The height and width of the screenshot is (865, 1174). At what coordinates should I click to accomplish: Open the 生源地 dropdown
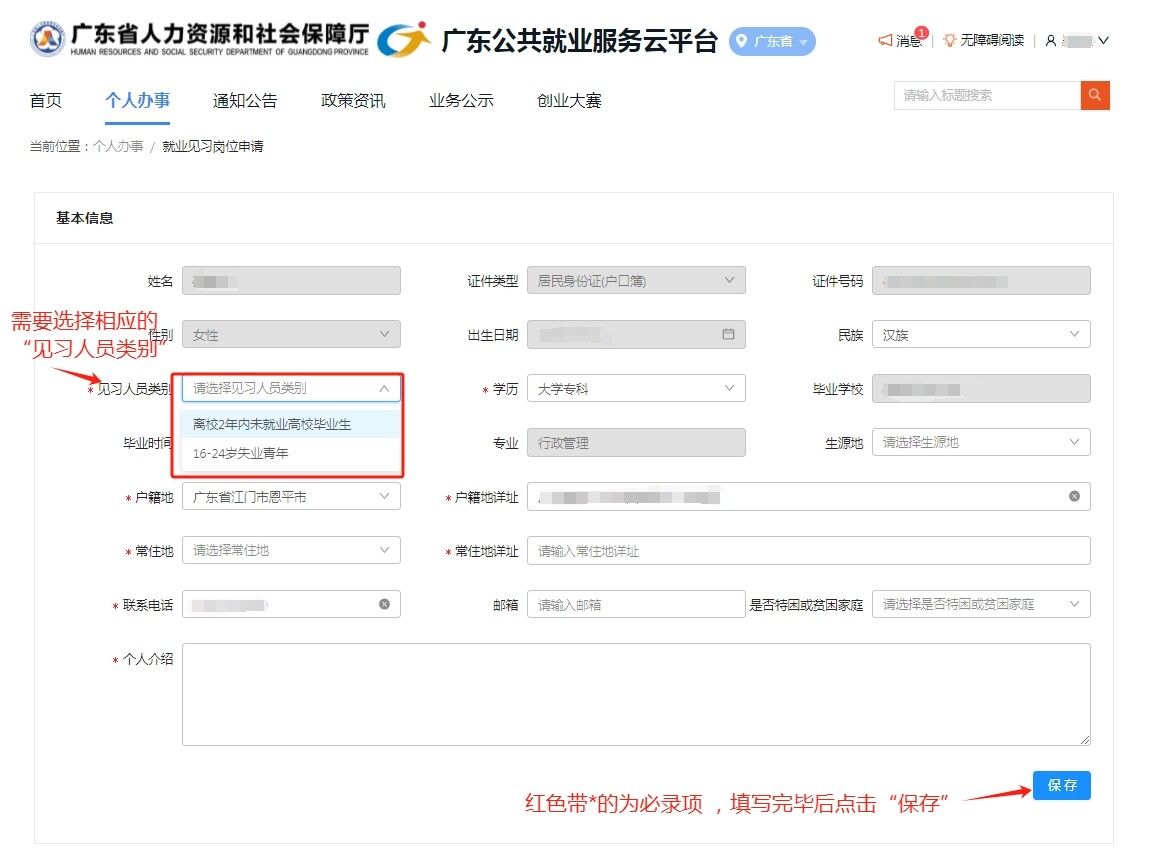coord(980,442)
